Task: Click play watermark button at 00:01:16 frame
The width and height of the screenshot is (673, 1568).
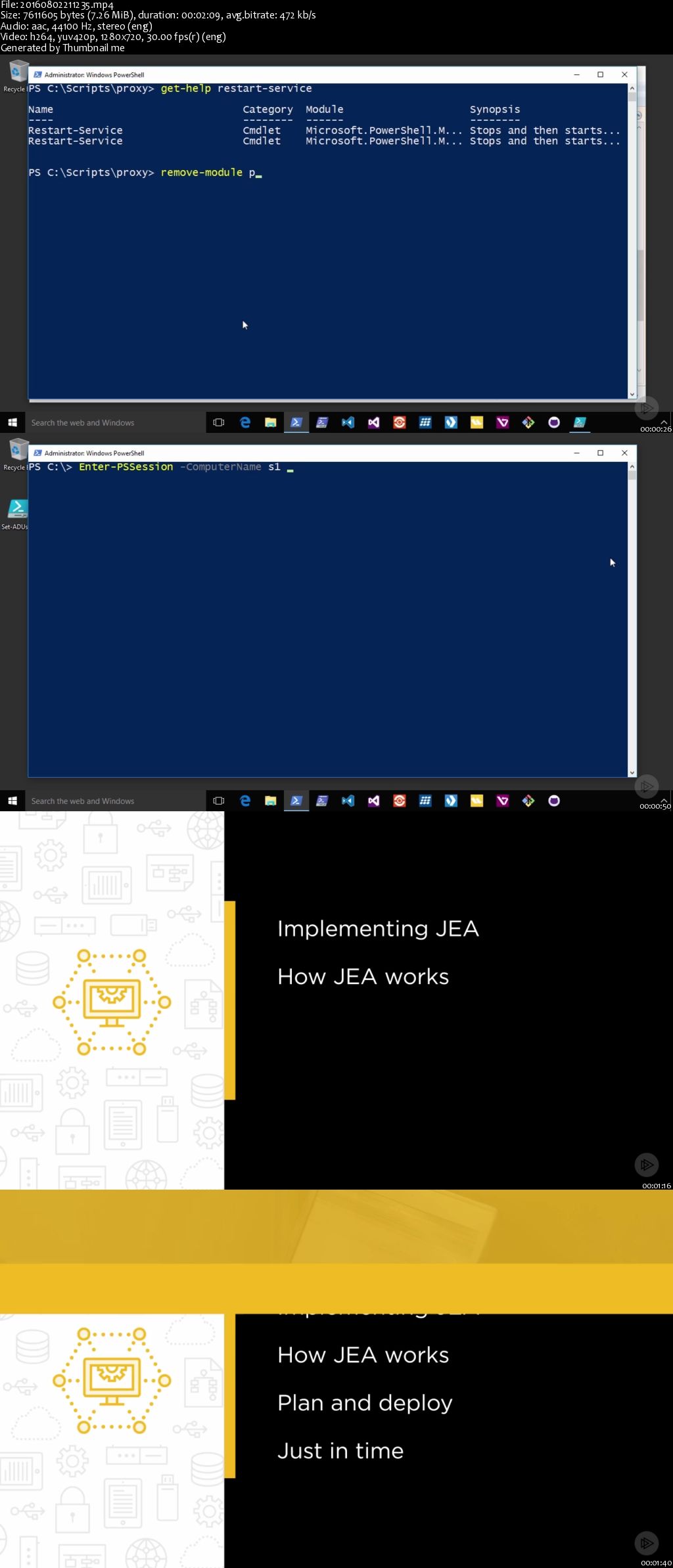Action: (647, 1165)
